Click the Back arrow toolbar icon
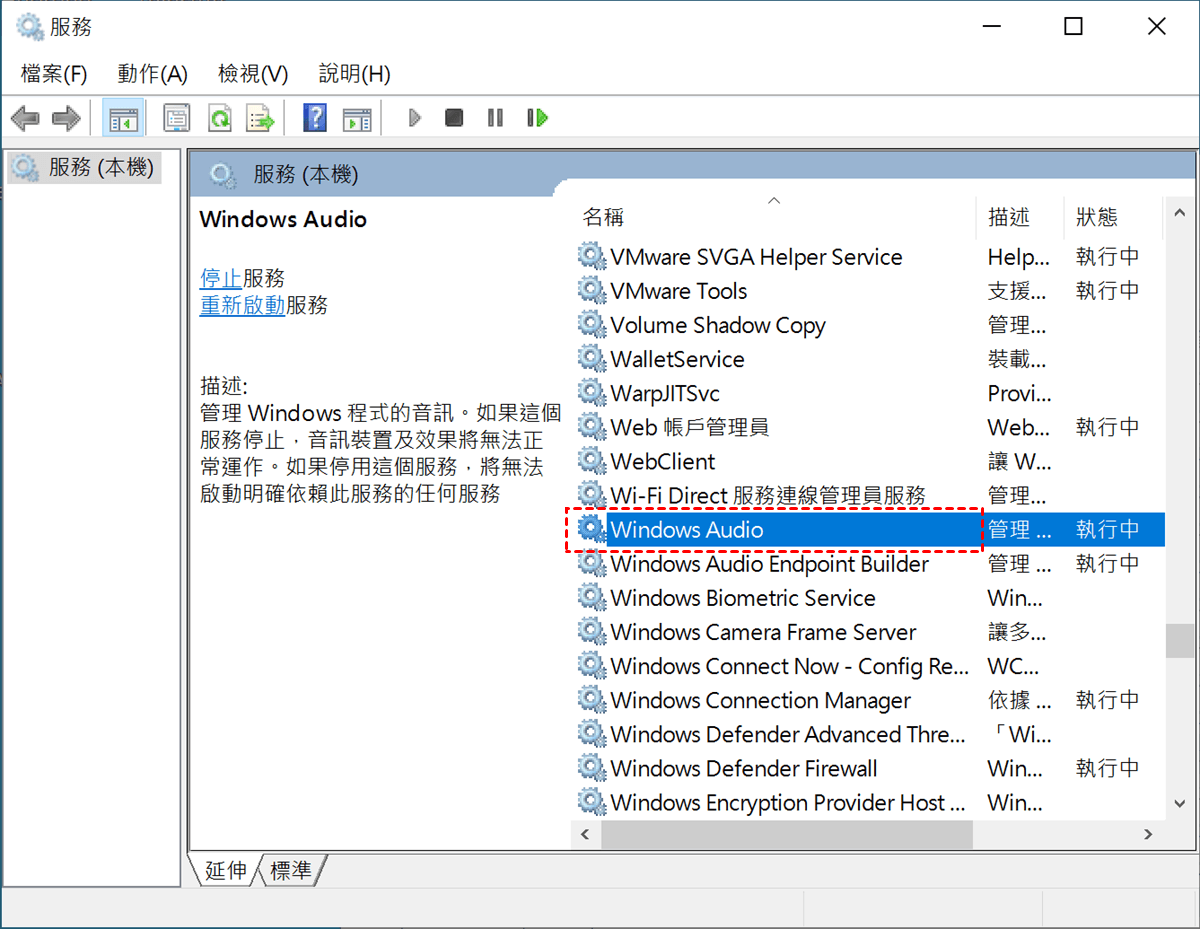1200x929 pixels. 25,119
